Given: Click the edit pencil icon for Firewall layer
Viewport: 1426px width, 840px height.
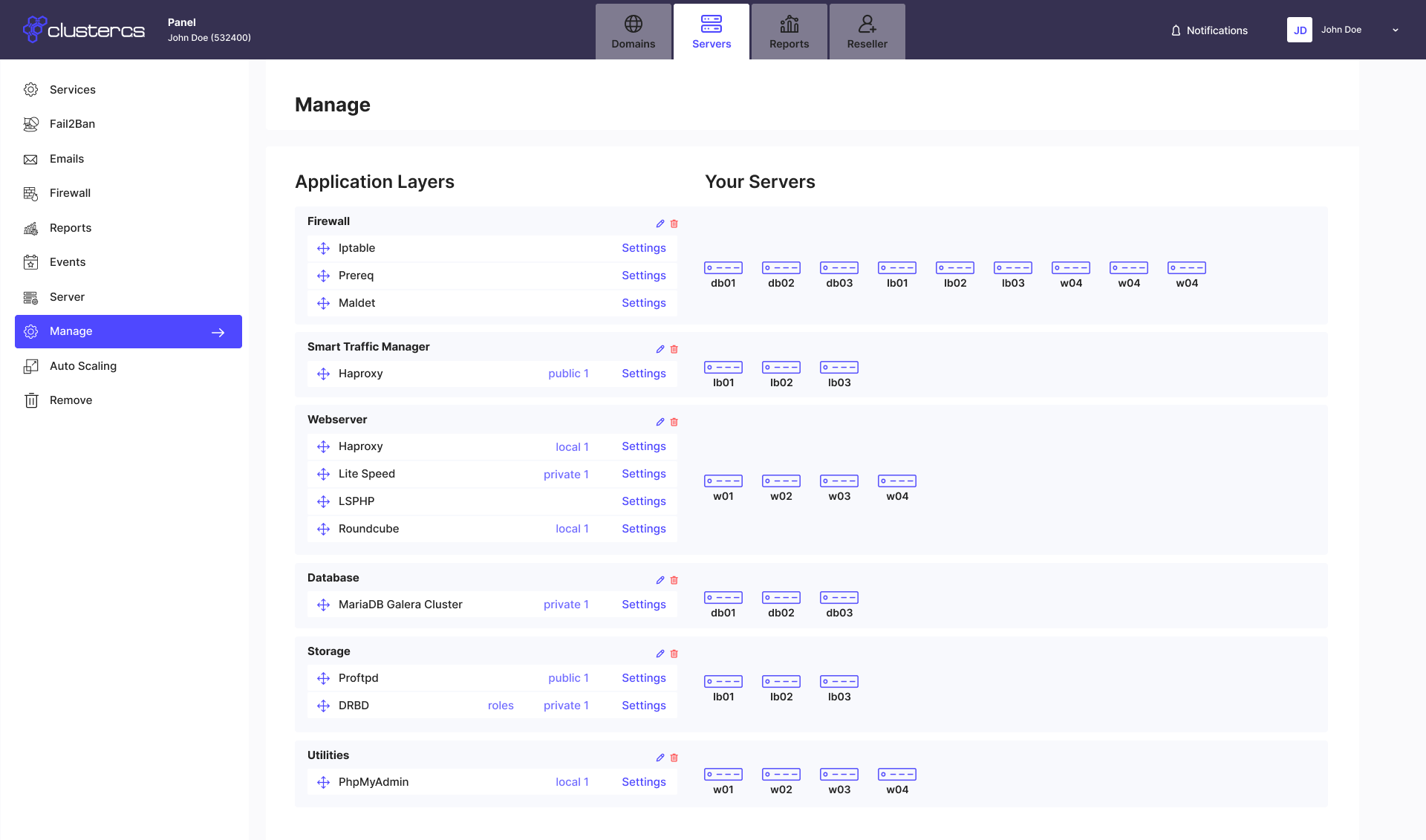Looking at the screenshot, I should tap(660, 224).
